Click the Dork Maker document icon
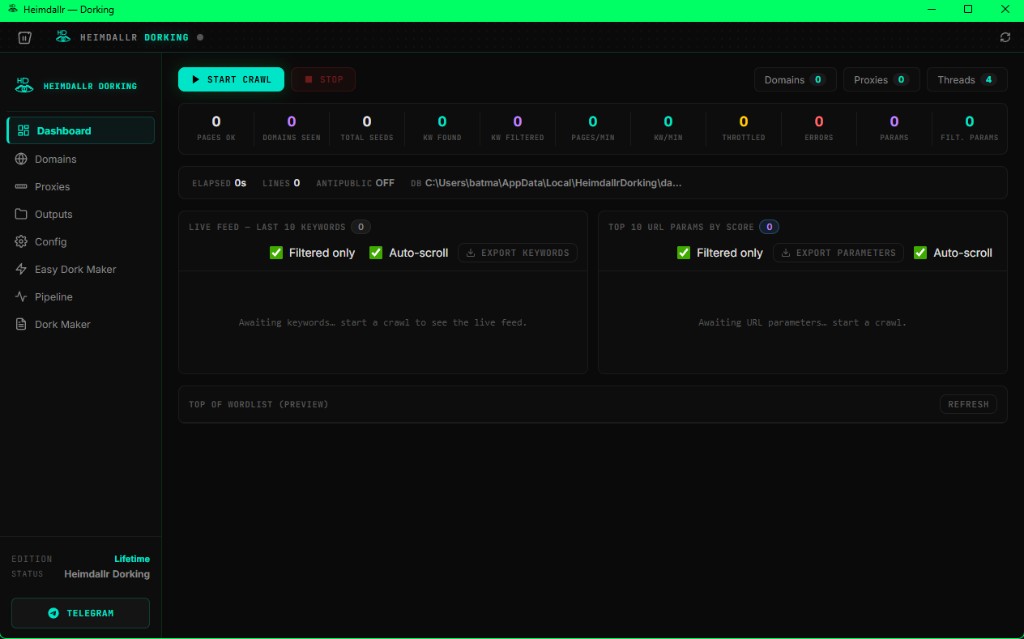The image size is (1024, 639). pyautogui.click(x=21, y=324)
